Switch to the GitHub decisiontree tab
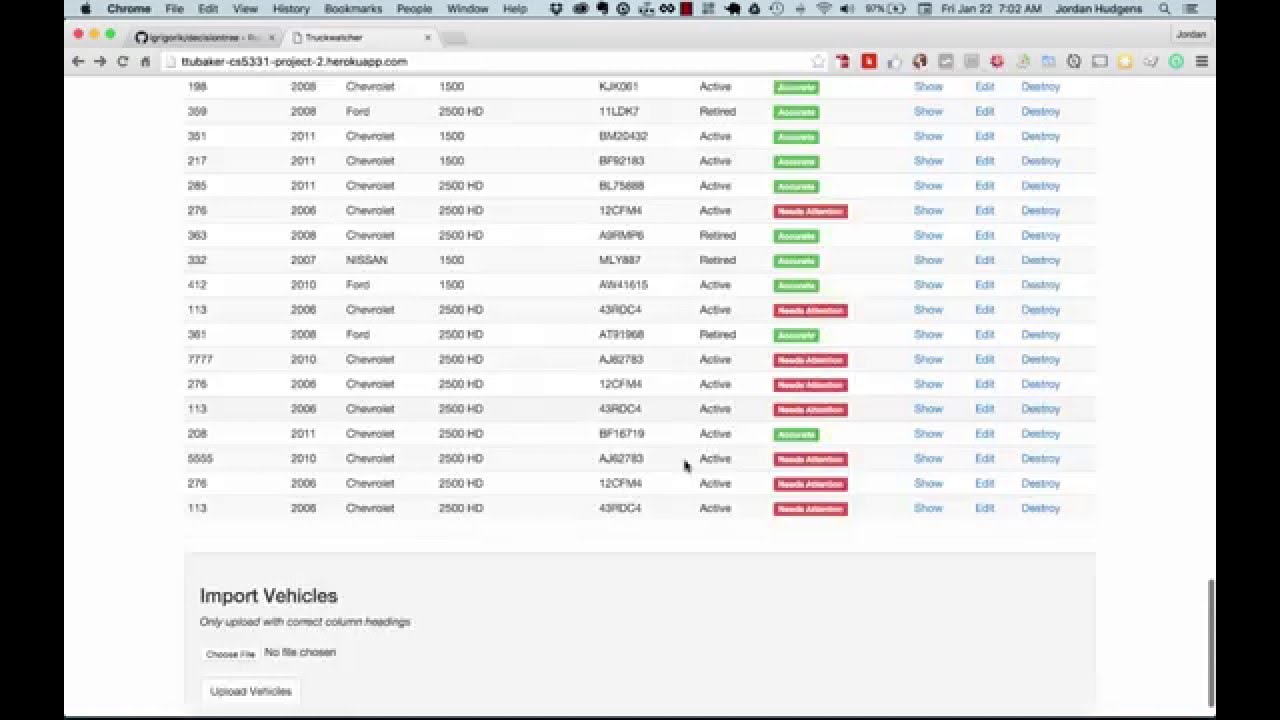This screenshot has height=720, width=1280. [x=203, y=37]
